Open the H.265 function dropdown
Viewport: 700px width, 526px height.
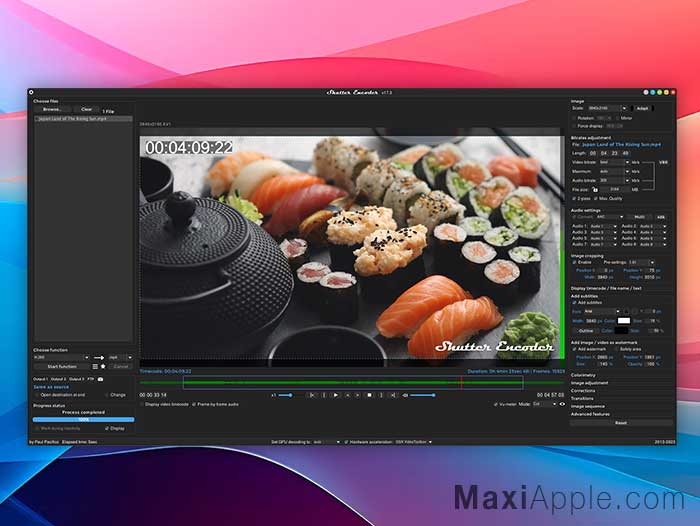pyautogui.click(x=60, y=356)
